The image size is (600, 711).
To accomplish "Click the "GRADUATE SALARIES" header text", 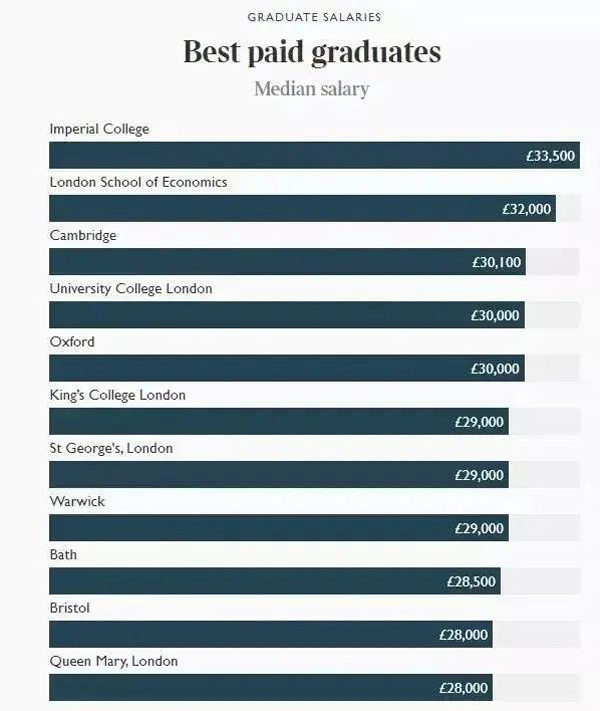I will (314, 17).
